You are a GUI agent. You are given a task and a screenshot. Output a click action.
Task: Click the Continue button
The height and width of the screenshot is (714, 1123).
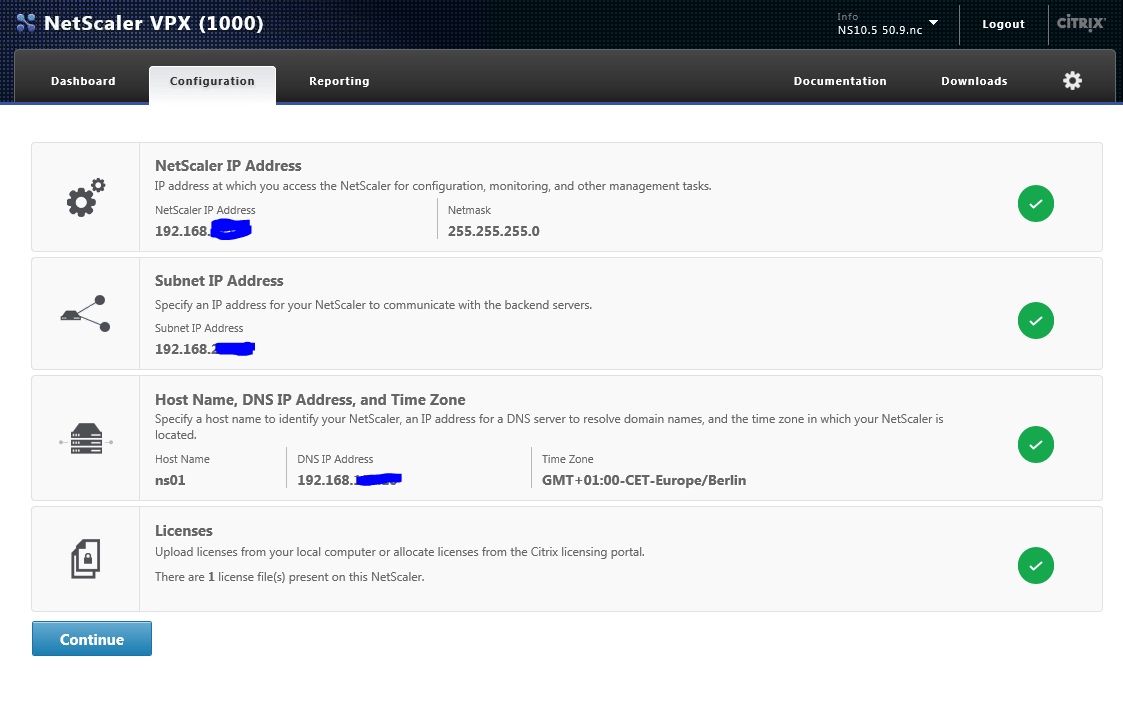click(x=92, y=639)
